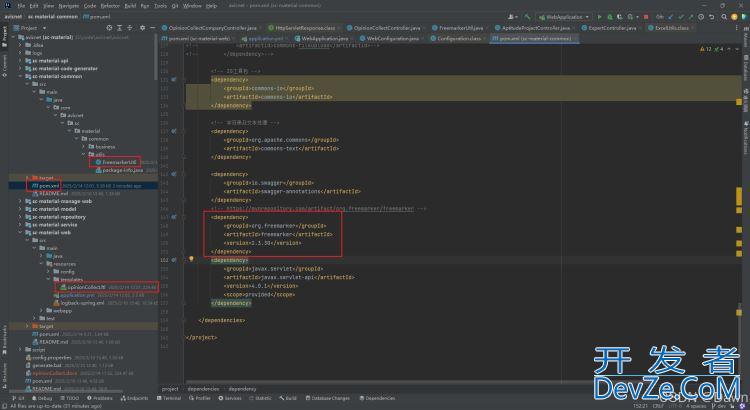750x410 pixels.
Task: Open the Debug tool window button
Action: pyautogui.click(x=42, y=398)
